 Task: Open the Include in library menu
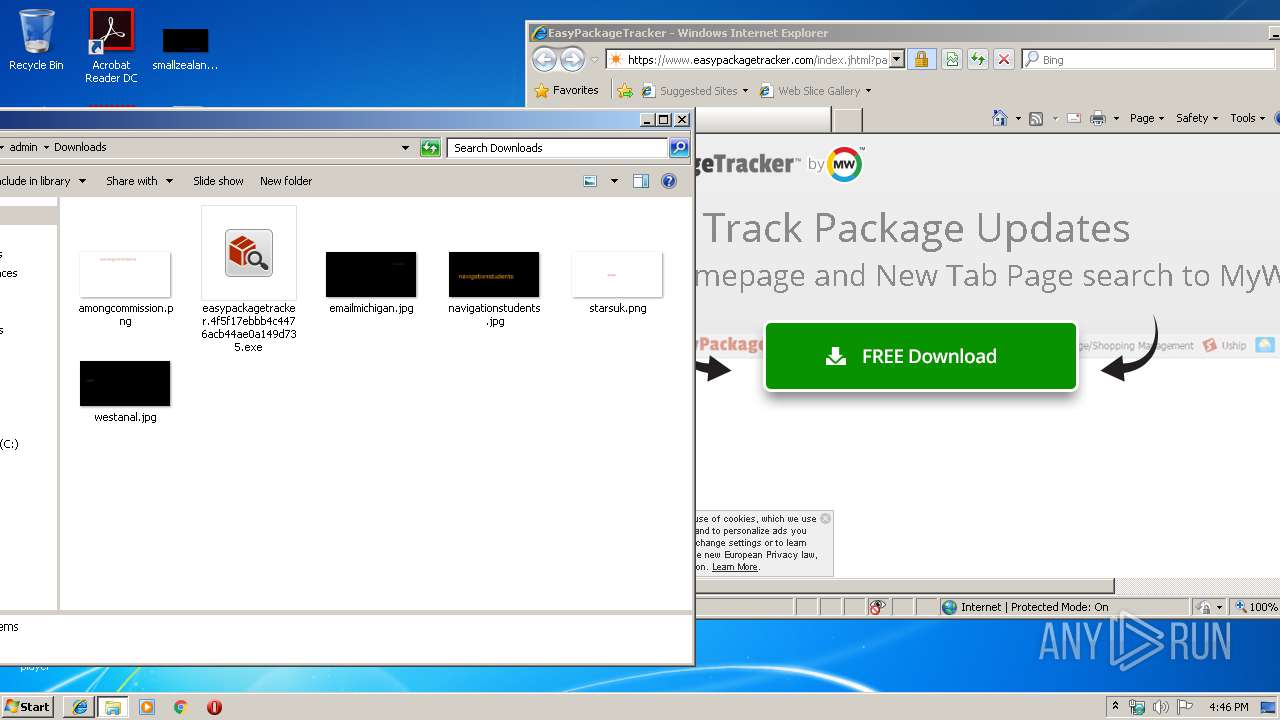pyautogui.click(x=42, y=181)
